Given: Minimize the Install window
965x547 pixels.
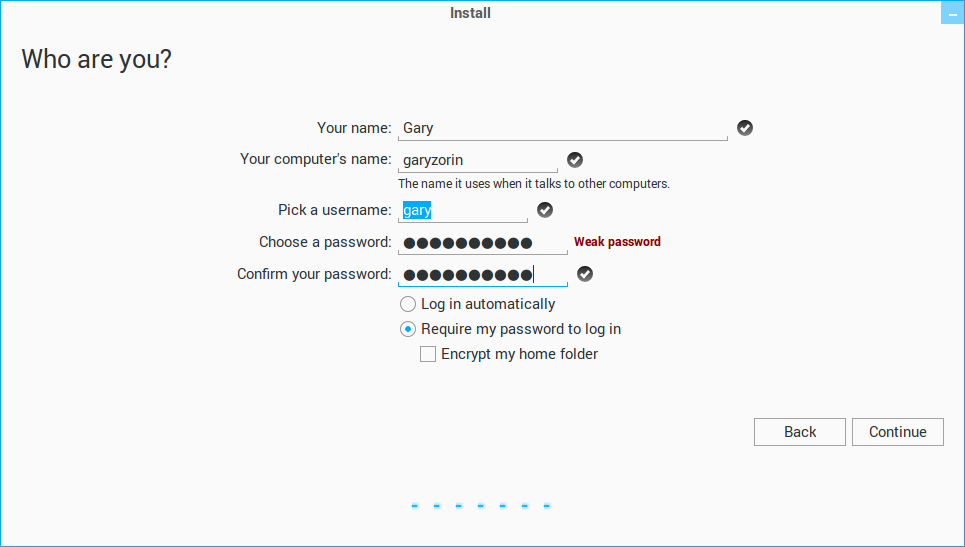Looking at the screenshot, I should [x=952, y=14].
